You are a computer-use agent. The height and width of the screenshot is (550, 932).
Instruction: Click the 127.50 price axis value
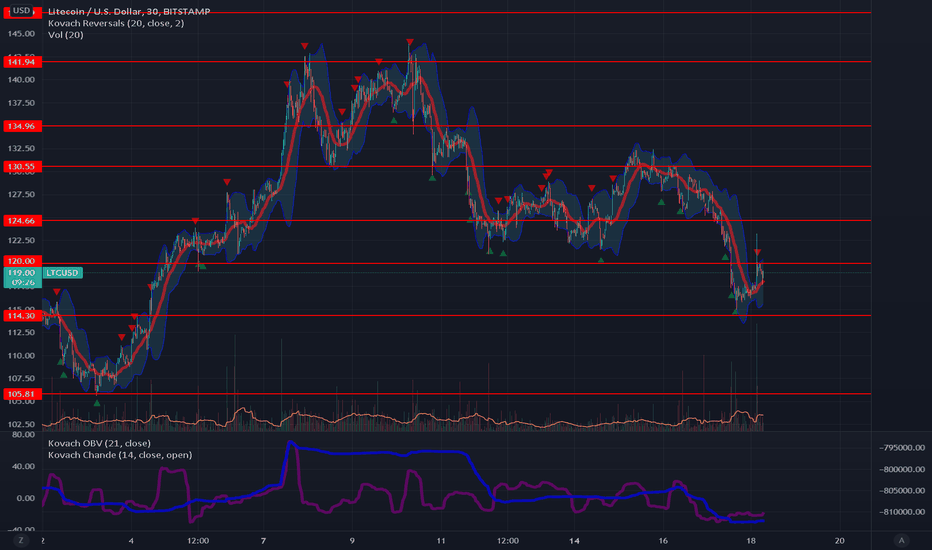pos(21,194)
